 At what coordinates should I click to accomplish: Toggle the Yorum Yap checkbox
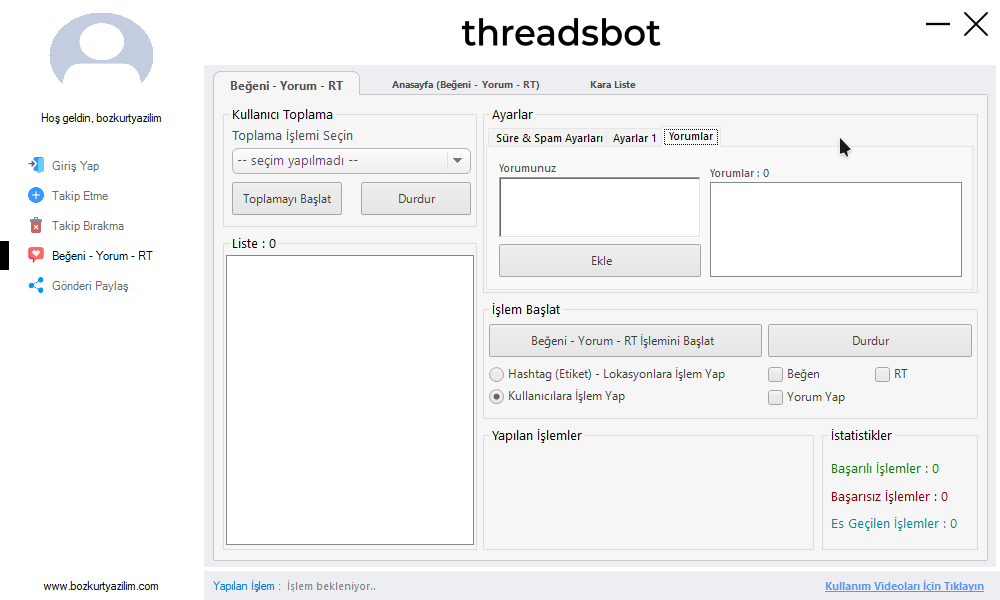pos(807,397)
